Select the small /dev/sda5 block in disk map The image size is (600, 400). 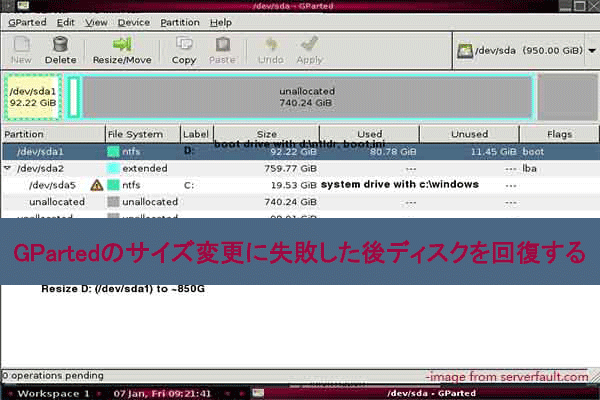[73, 97]
